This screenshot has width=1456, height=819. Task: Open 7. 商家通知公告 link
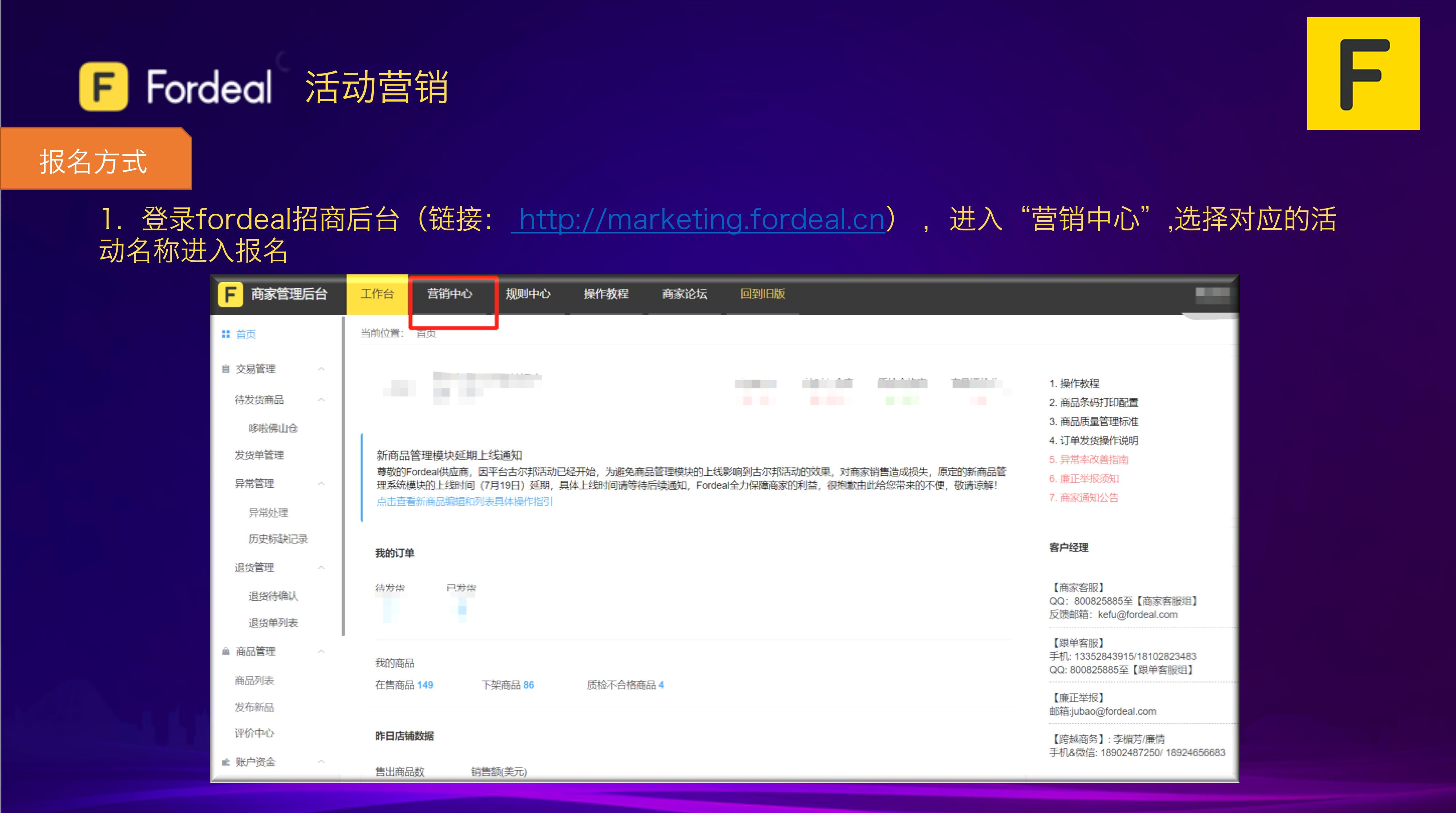click(x=1084, y=497)
